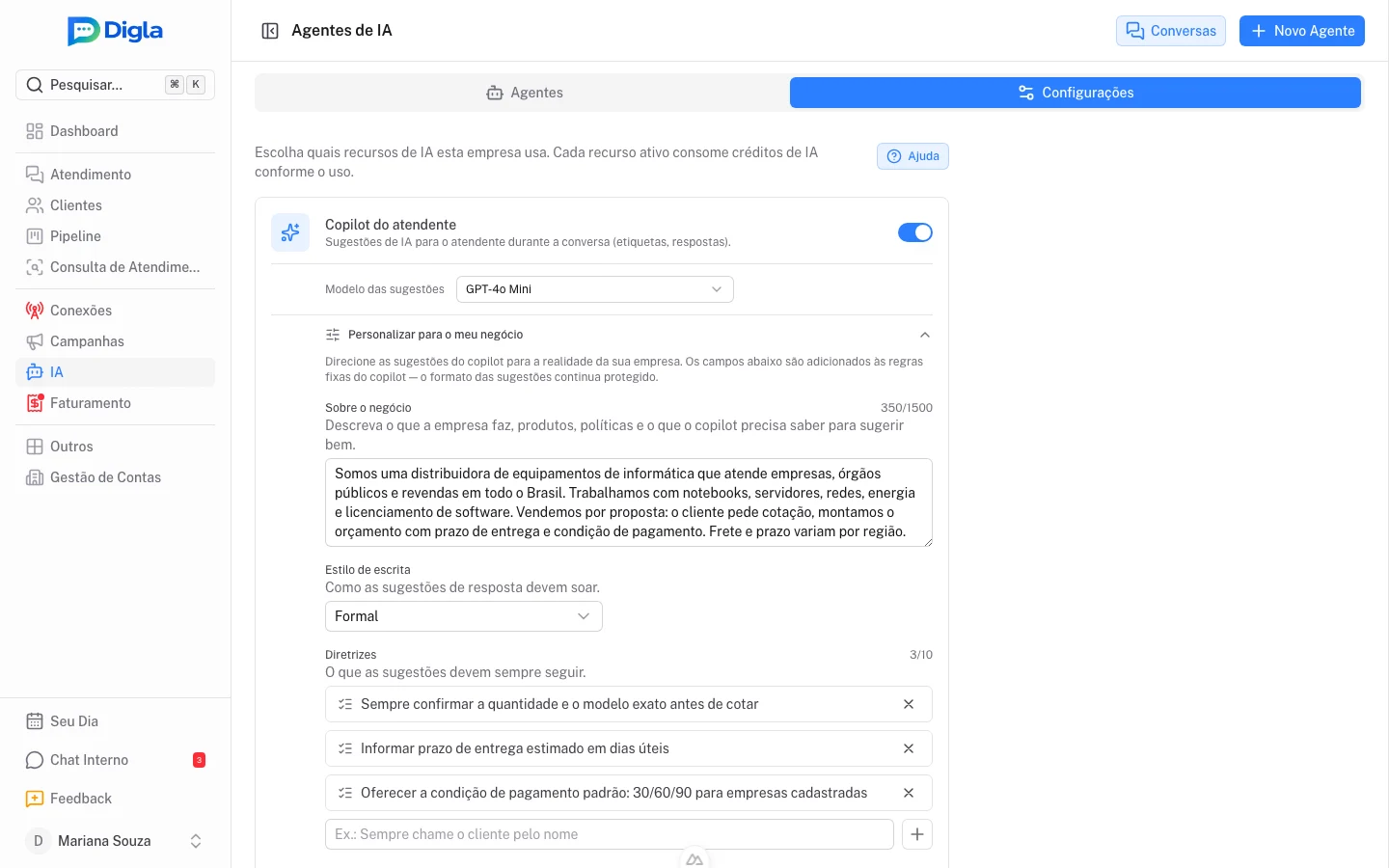
Task: Open Gestão de Contas
Action: pyautogui.click(x=115, y=477)
